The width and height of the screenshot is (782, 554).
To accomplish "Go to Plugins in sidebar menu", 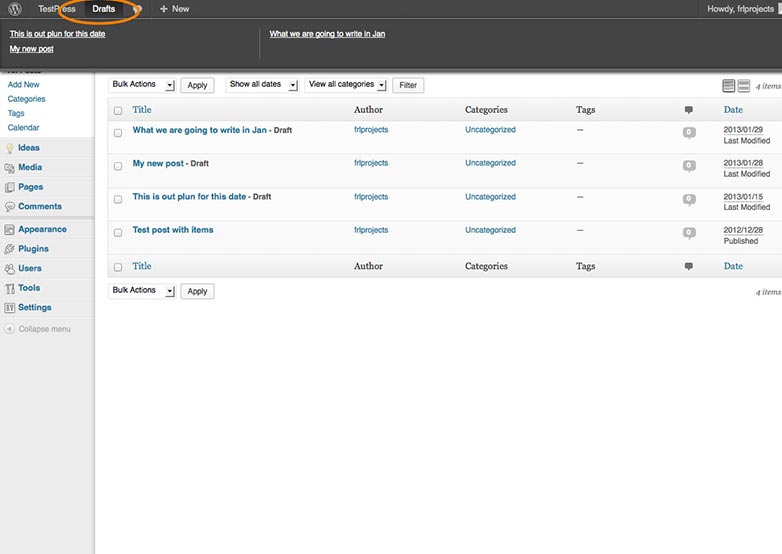I will click(x=33, y=249).
